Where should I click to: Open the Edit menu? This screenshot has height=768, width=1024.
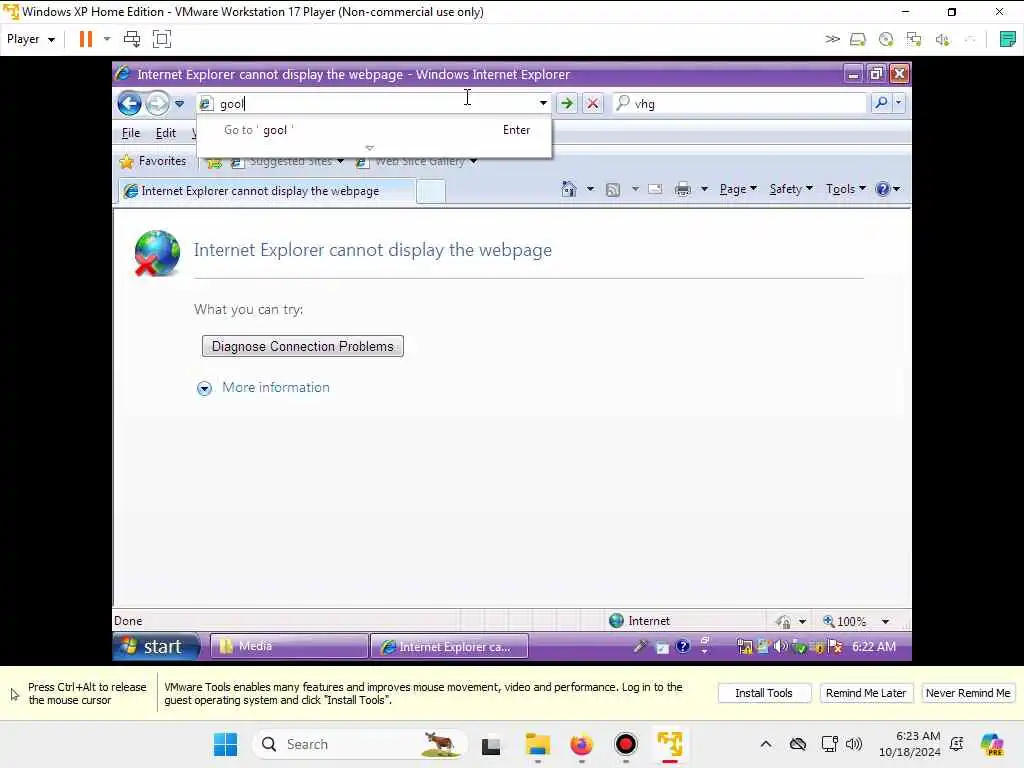tap(165, 133)
